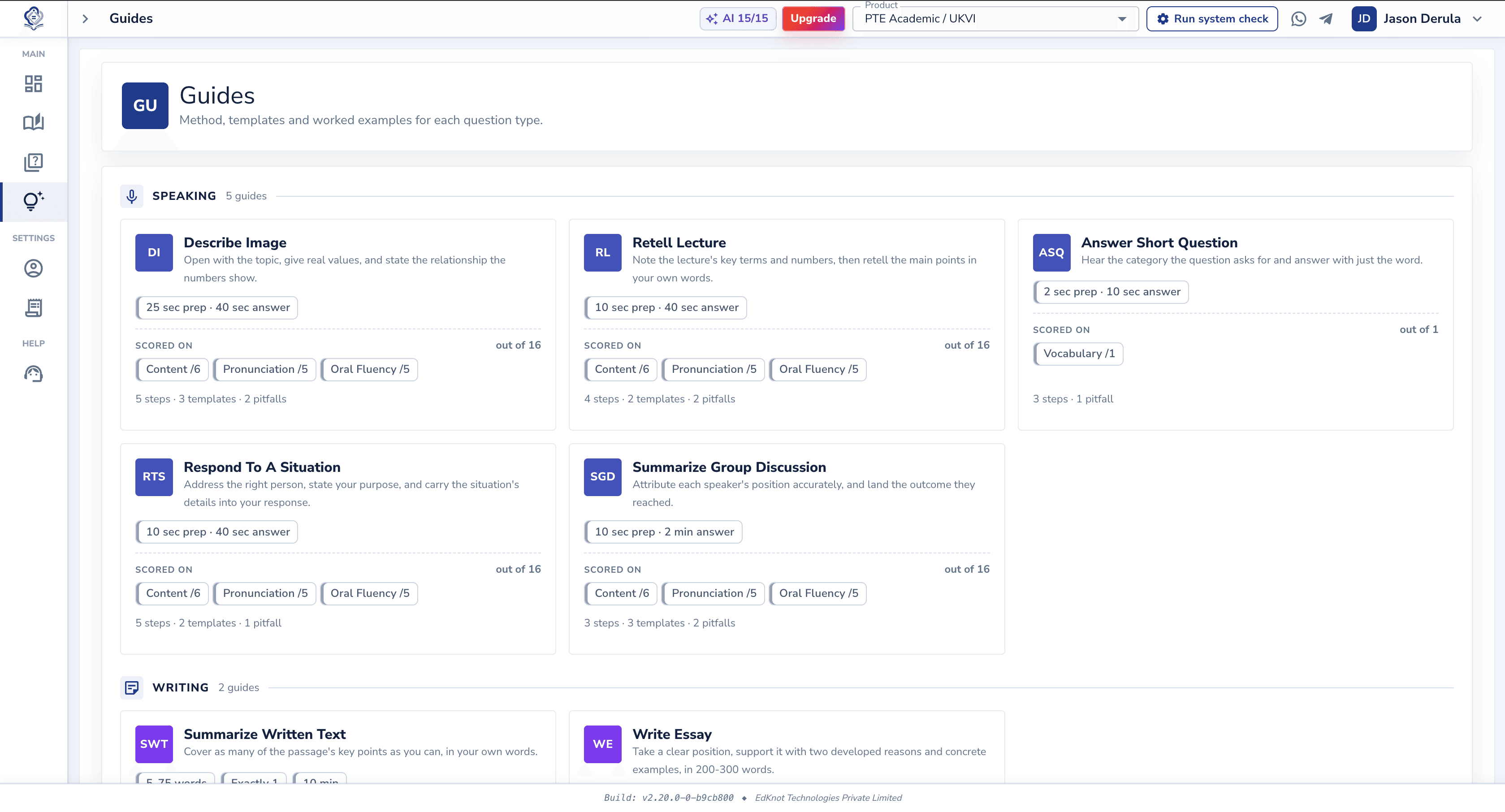1505x812 pixels.
Task: Click the WE badge on Write Essay
Action: click(602, 743)
